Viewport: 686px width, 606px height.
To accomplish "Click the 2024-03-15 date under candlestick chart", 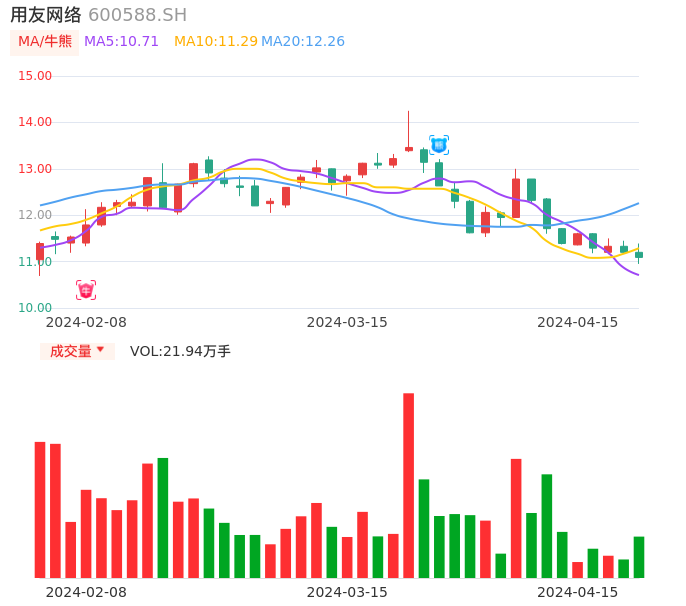I will 347,322.
